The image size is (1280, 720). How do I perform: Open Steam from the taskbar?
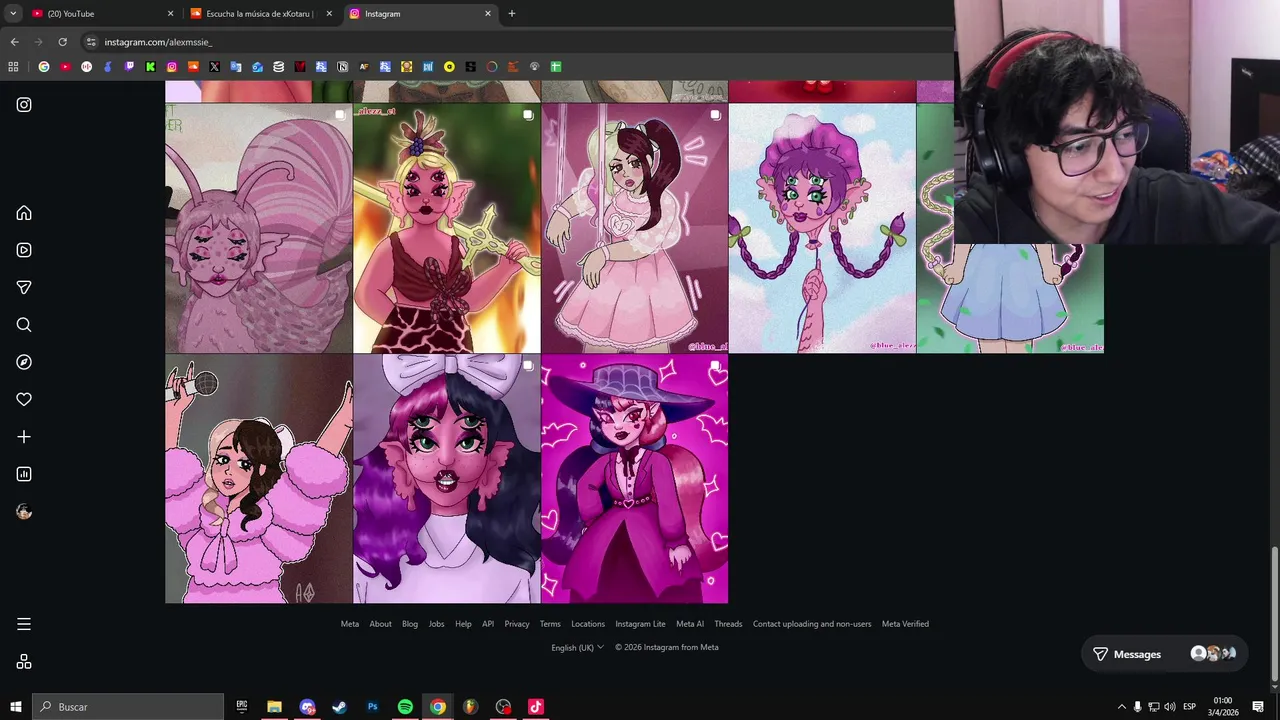pyautogui.click(x=339, y=707)
